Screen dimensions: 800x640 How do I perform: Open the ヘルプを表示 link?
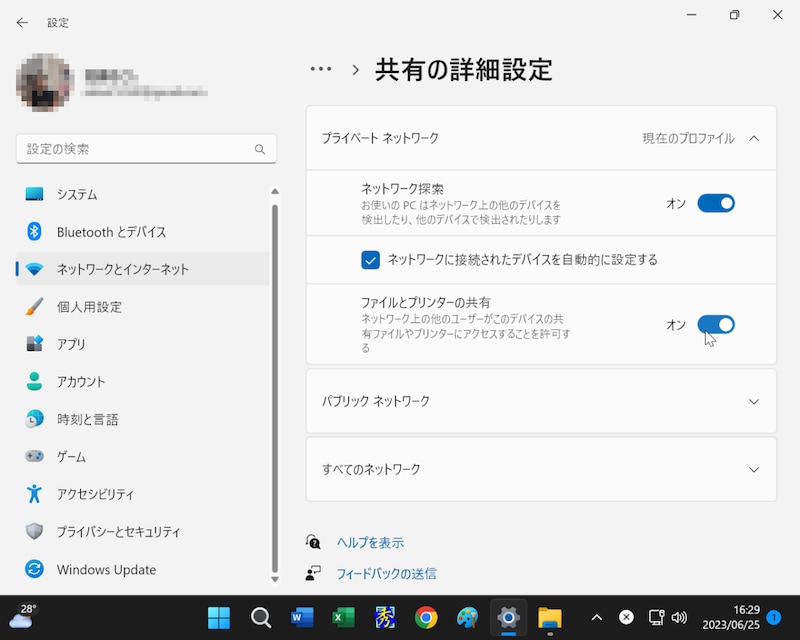tap(370, 542)
